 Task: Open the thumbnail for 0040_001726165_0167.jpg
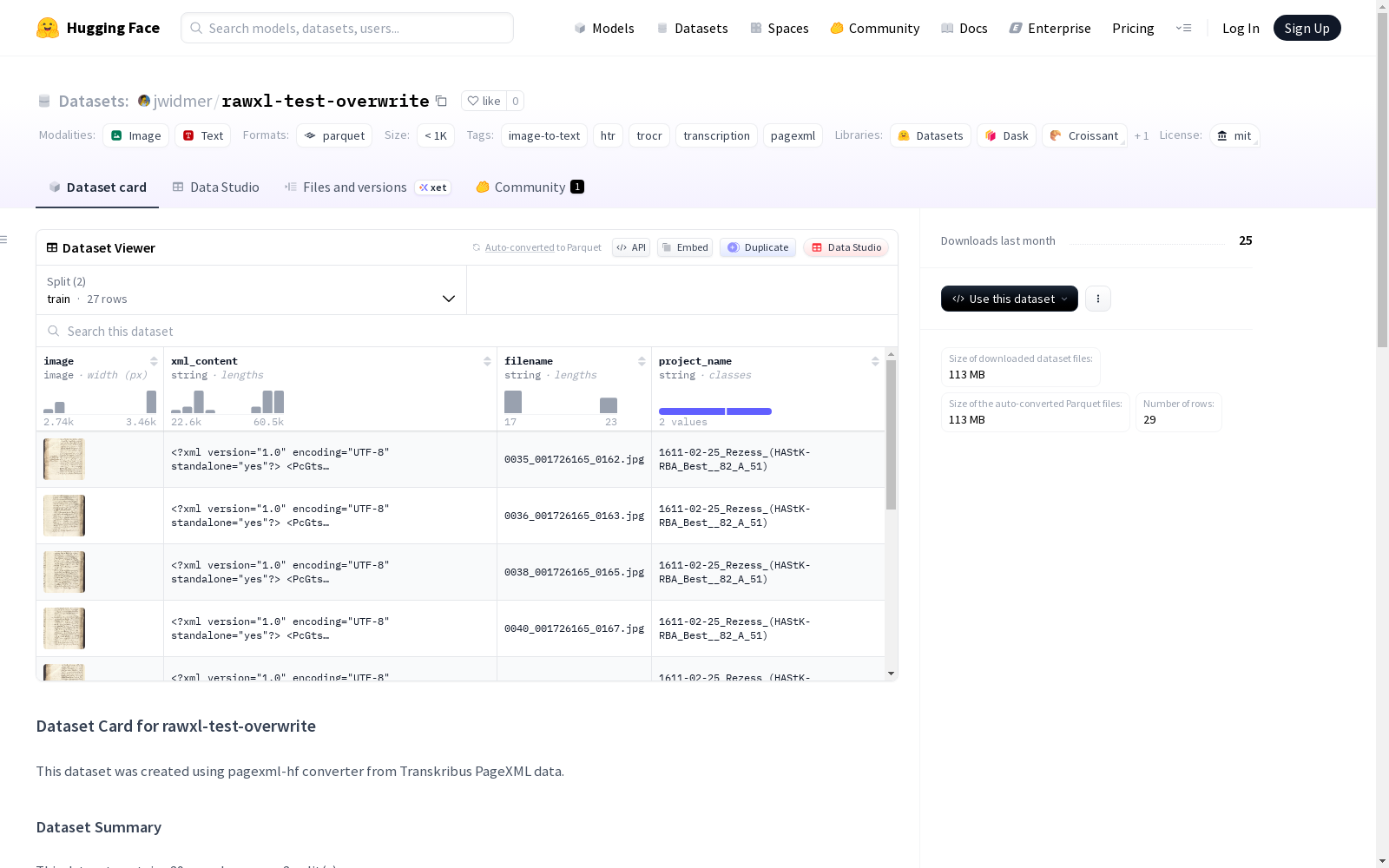point(64,628)
